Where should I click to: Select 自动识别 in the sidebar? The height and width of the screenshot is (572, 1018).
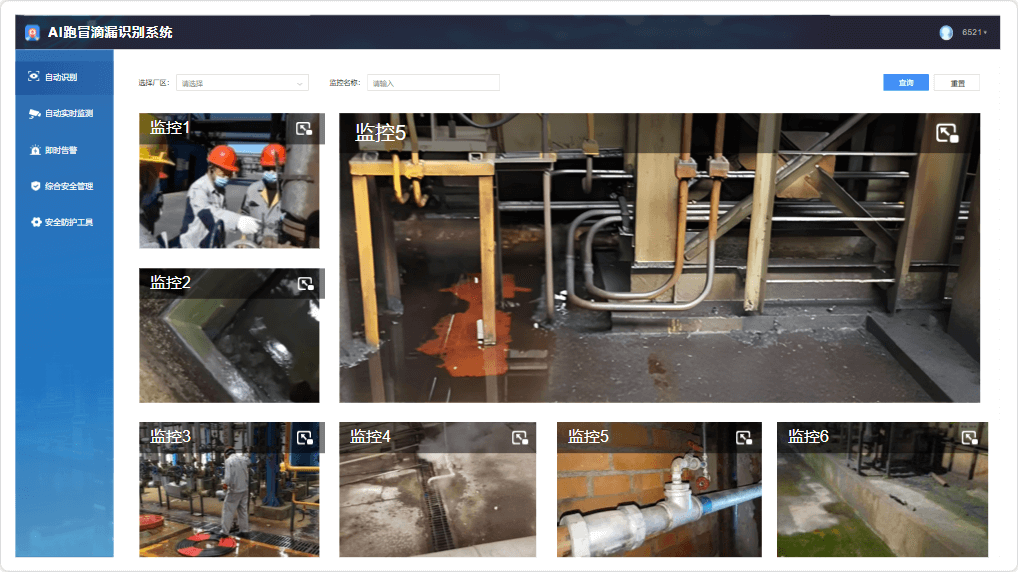pos(61,77)
